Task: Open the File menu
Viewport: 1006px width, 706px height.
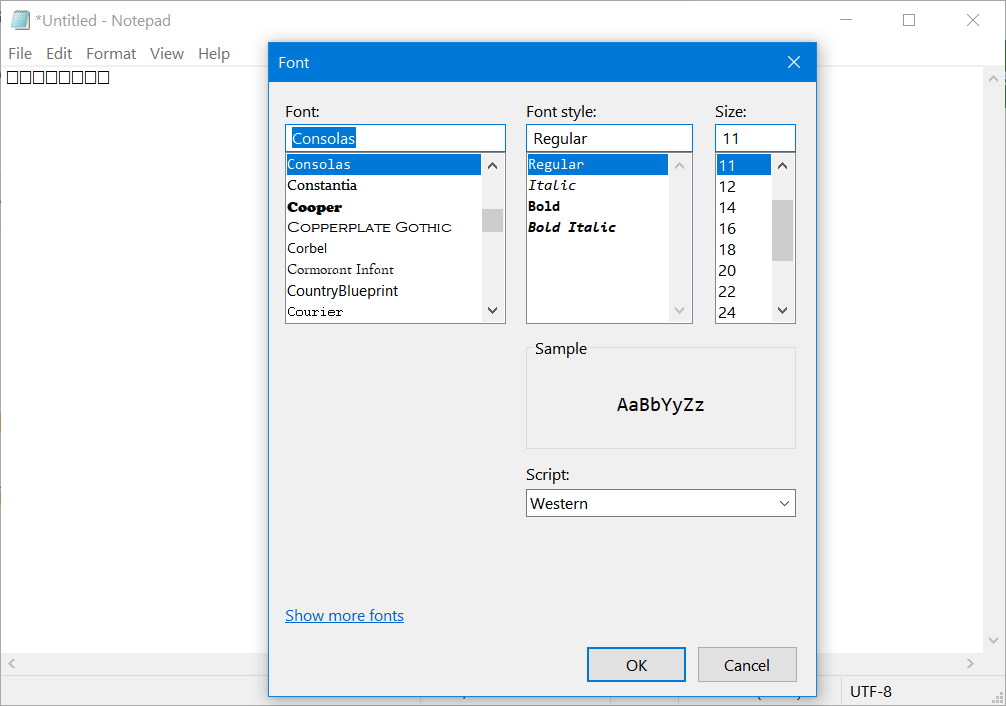Action: point(20,54)
